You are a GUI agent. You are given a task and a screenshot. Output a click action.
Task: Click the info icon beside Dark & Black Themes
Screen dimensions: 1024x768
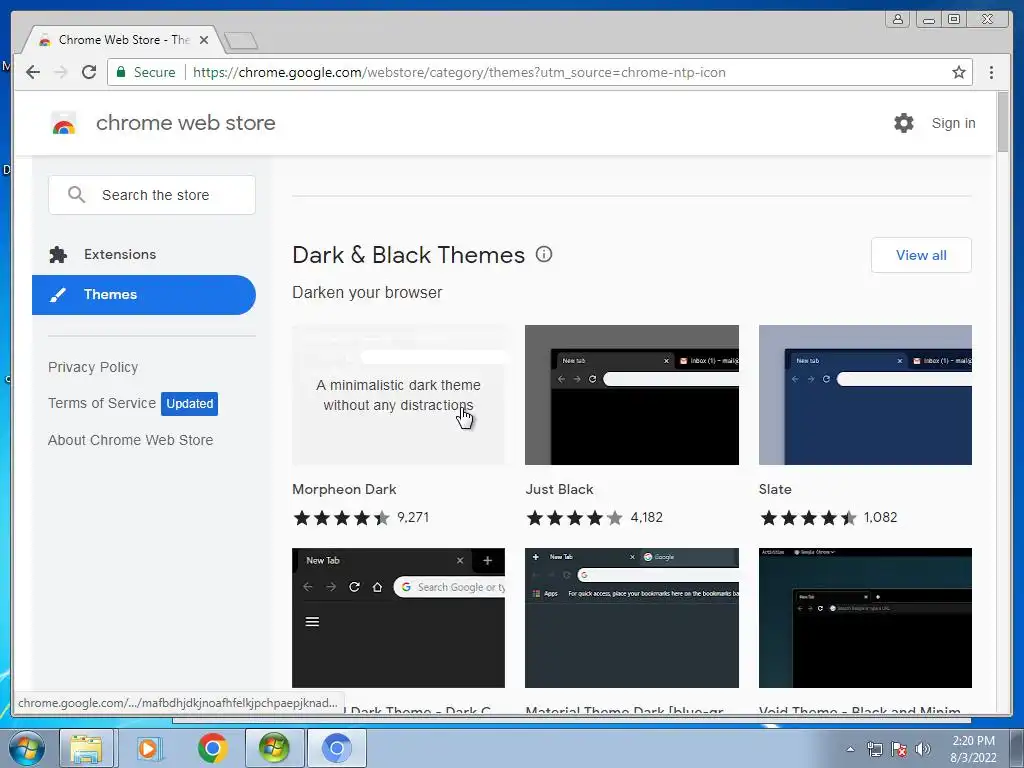(x=544, y=254)
